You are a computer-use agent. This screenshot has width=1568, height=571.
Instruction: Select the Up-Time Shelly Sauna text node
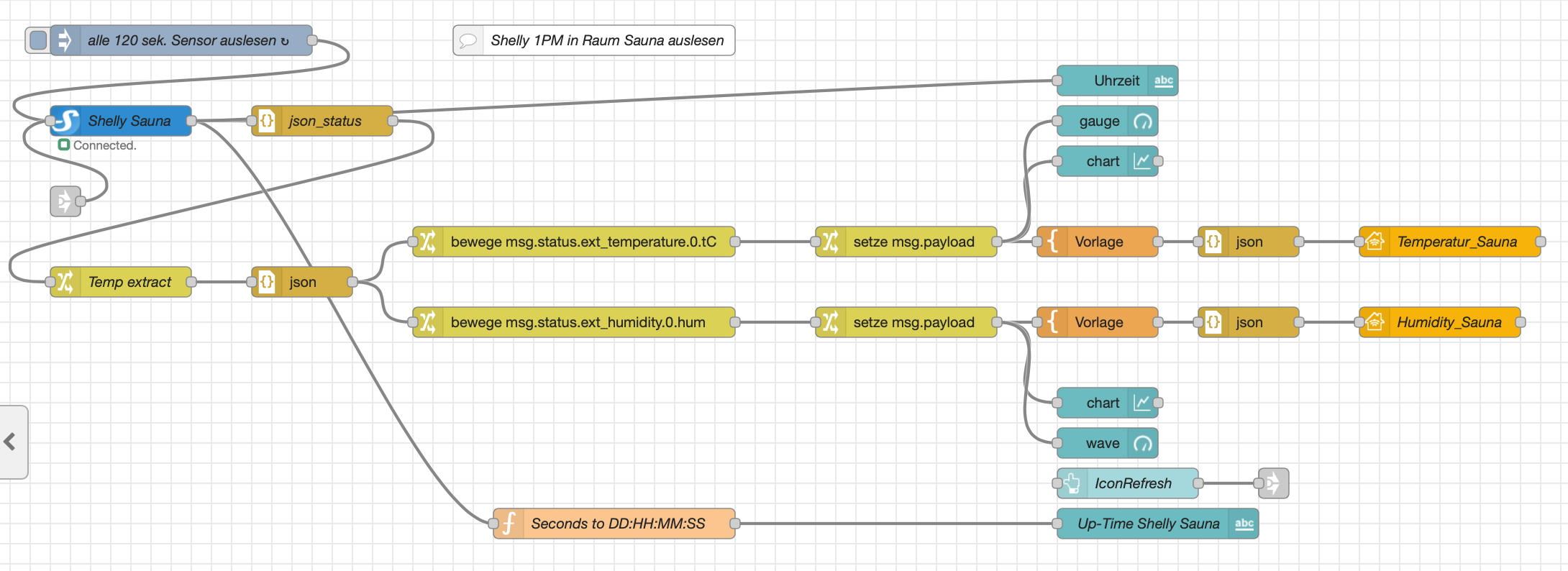tap(1148, 524)
